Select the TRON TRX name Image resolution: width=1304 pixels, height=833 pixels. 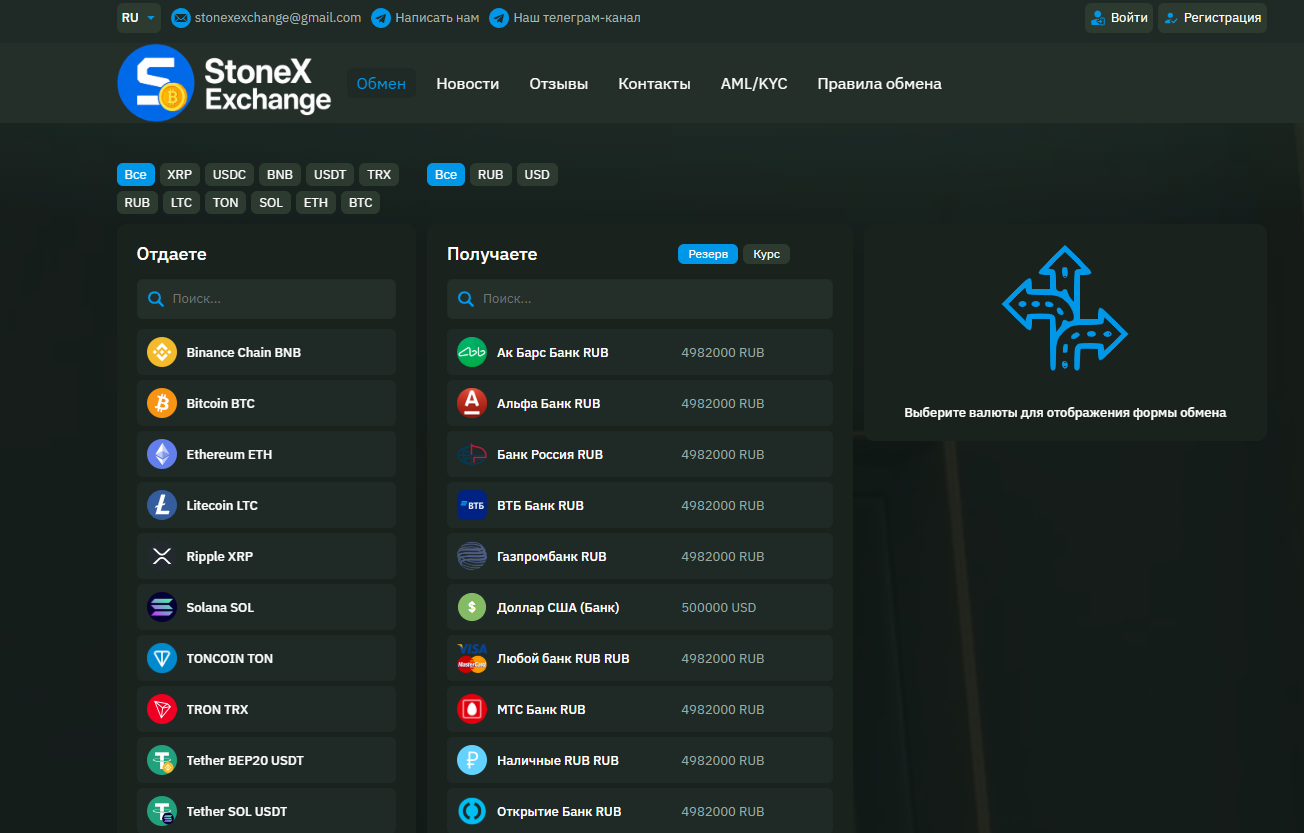click(x=217, y=710)
